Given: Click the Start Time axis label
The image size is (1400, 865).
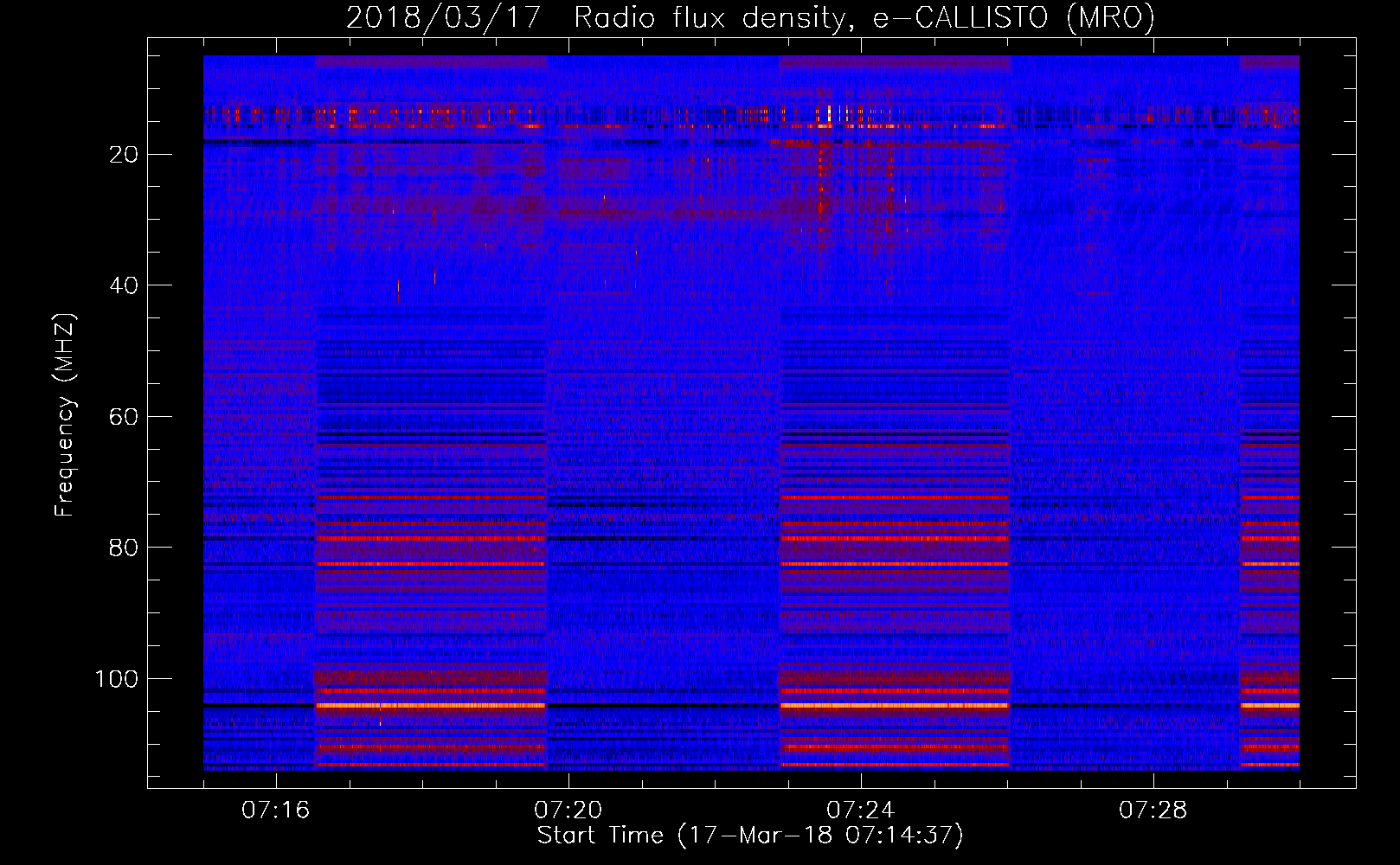Looking at the screenshot, I should point(750,836).
